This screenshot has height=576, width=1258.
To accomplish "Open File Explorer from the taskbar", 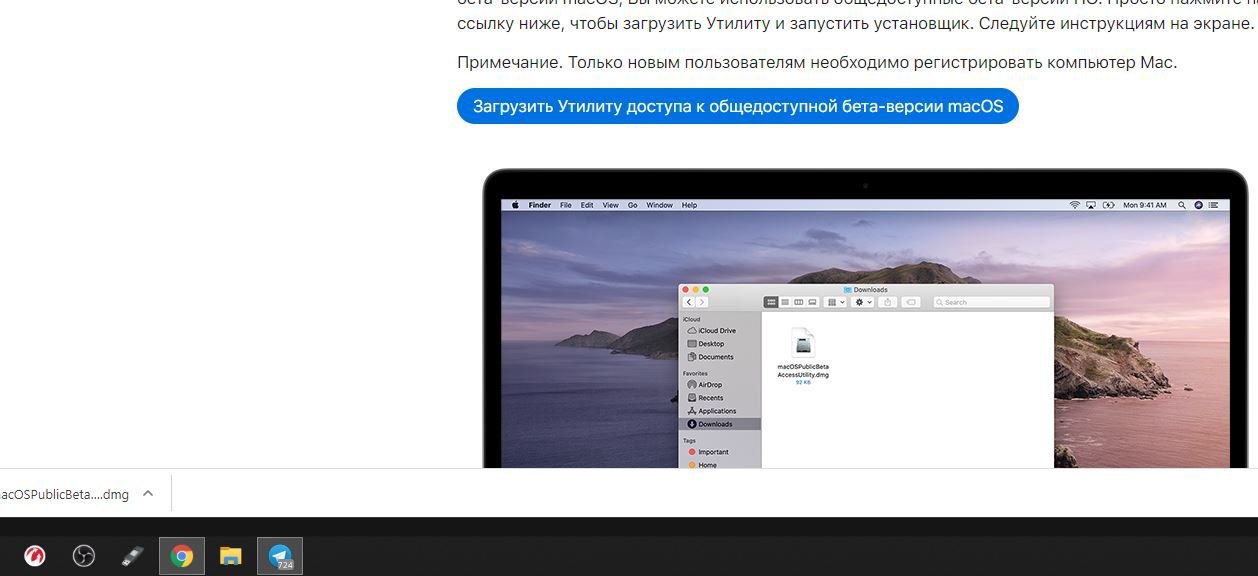I will click(x=231, y=556).
